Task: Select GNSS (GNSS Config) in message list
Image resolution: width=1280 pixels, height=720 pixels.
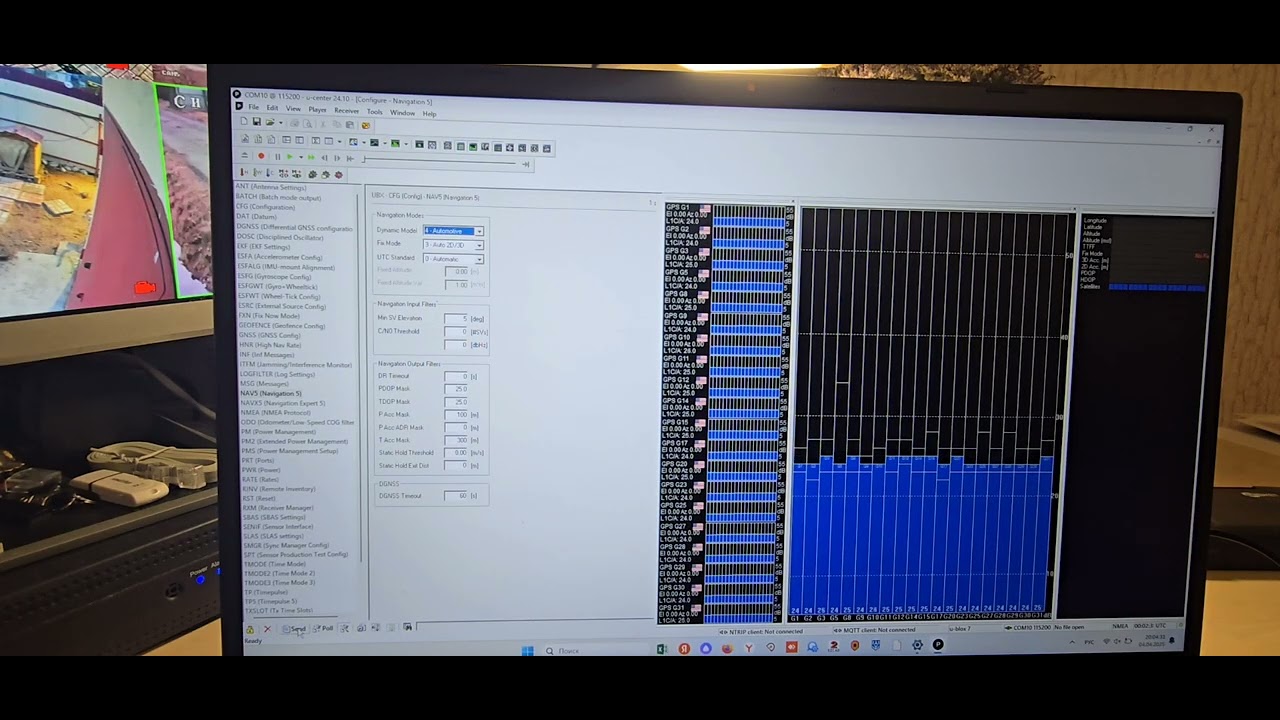Action: pyautogui.click(x=269, y=335)
